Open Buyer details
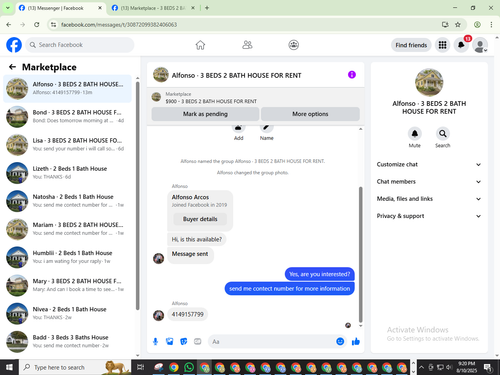 (x=200, y=219)
